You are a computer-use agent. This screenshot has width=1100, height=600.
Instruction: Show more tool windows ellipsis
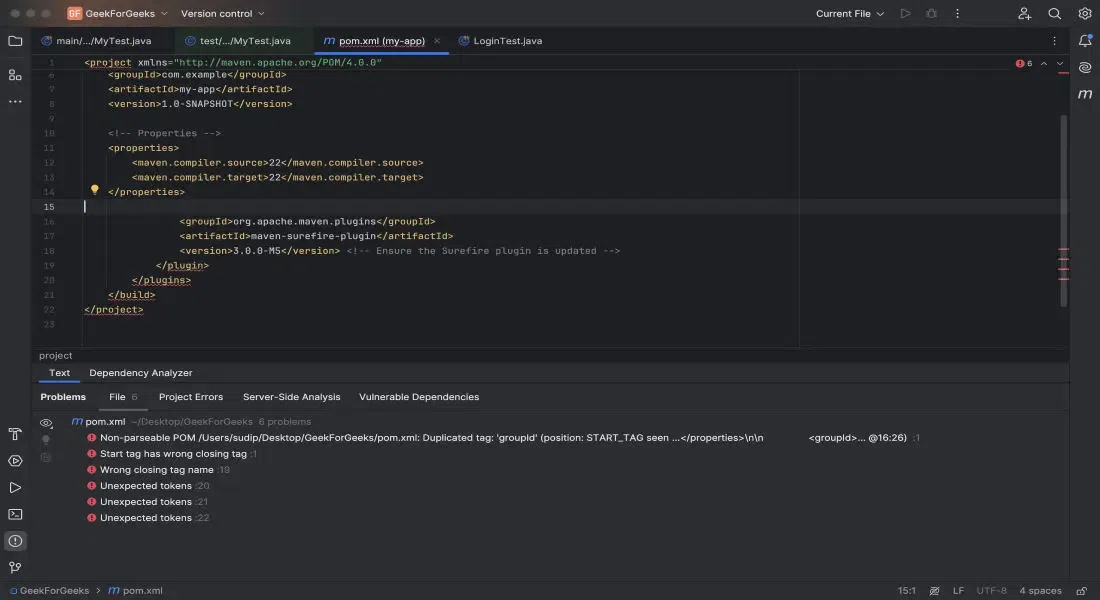pos(15,102)
